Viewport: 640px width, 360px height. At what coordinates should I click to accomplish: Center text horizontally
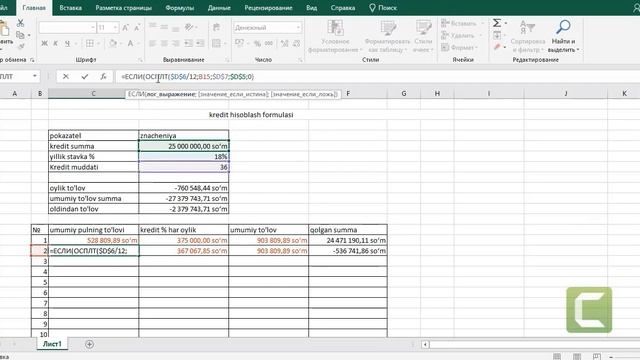[x=164, y=43]
